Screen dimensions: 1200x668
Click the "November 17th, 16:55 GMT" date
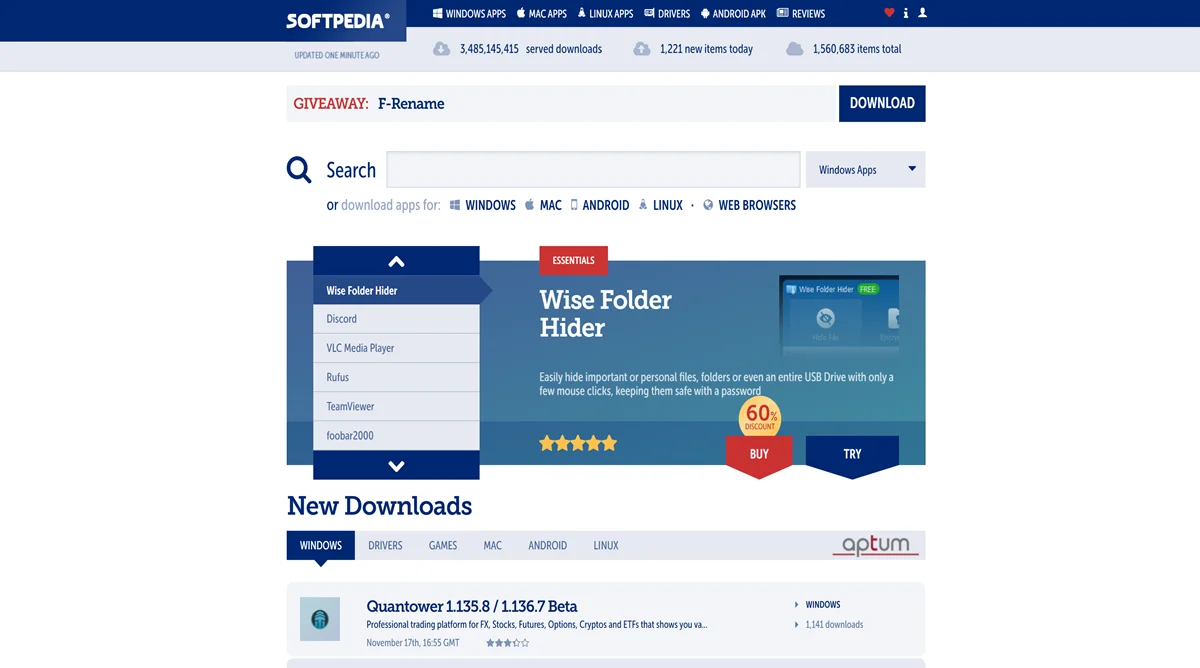click(413, 643)
